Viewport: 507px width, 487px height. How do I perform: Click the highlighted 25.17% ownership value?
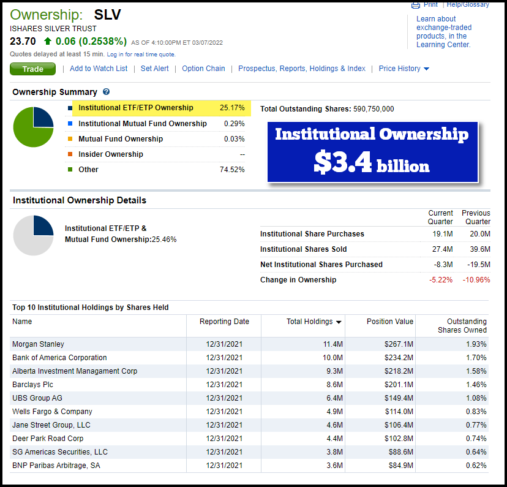(x=232, y=108)
